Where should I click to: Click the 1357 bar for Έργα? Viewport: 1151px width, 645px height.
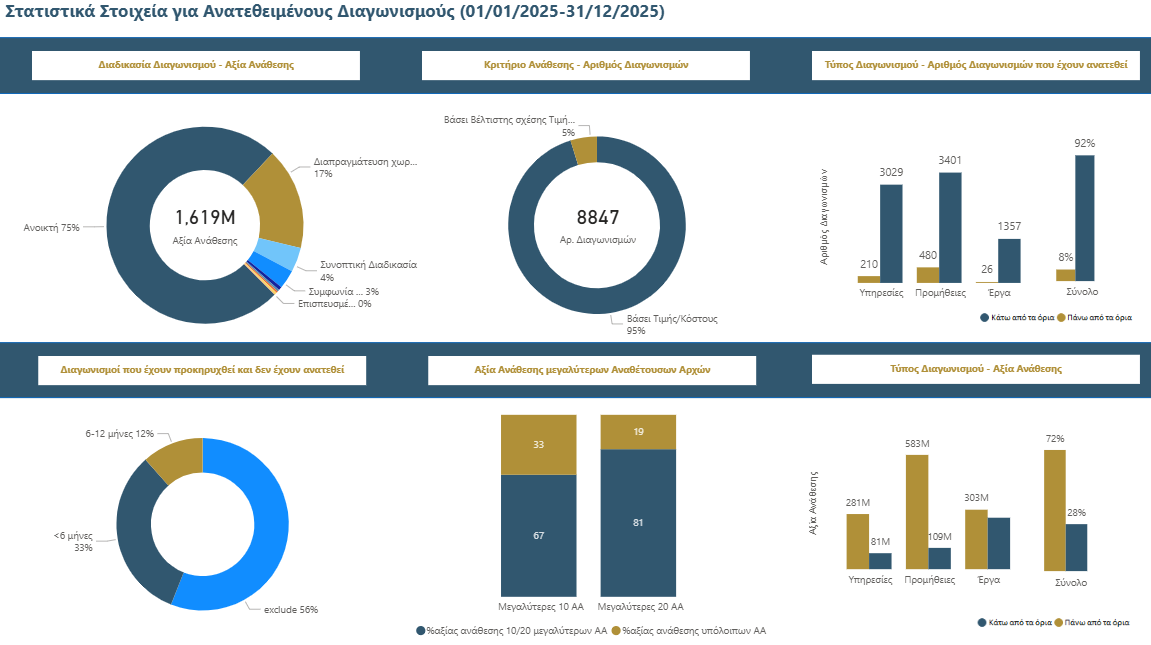[1009, 259]
